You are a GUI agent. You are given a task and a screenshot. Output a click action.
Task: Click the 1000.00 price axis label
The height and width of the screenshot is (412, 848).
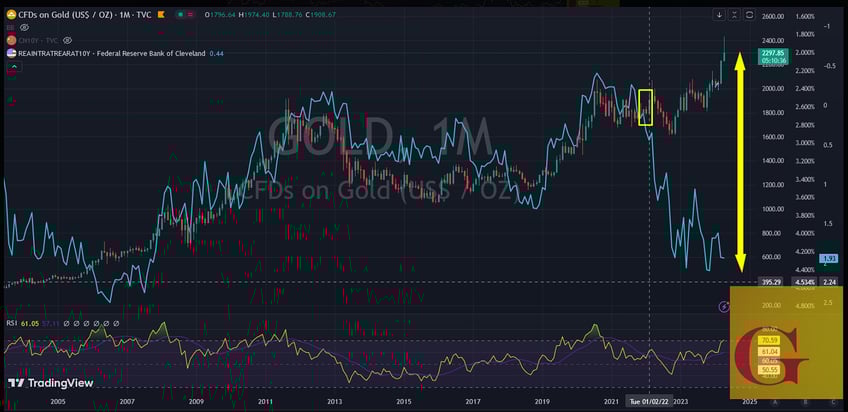[x=772, y=210]
